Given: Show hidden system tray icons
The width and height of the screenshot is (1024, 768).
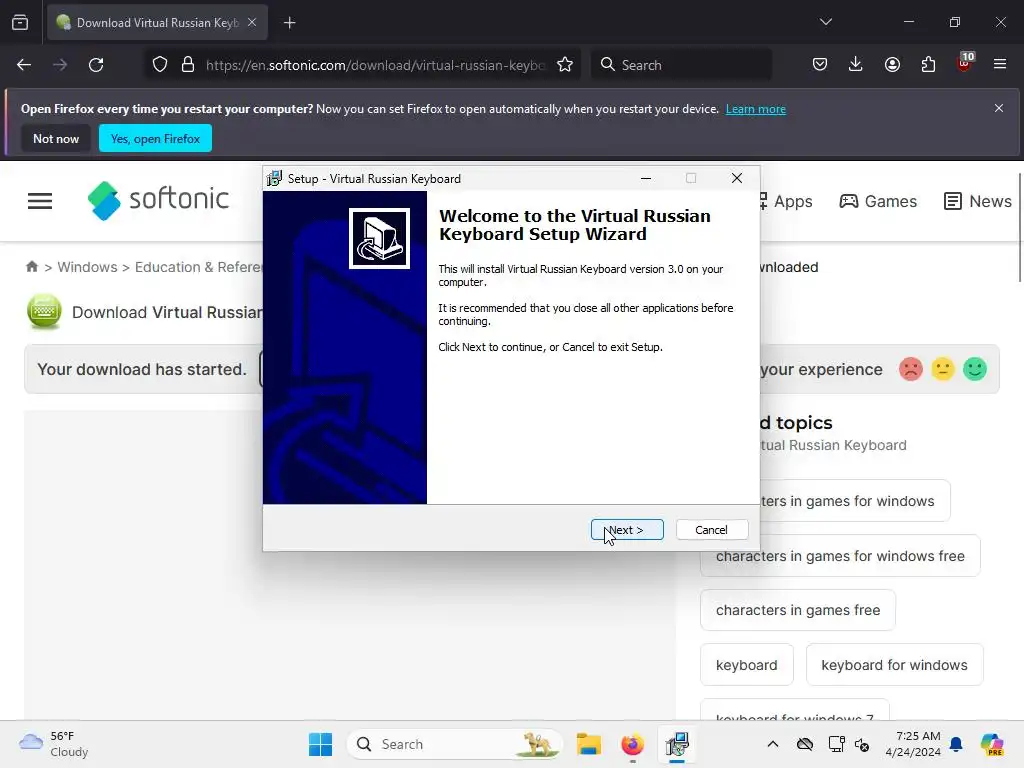Looking at the screenshot, I should coord(773,744).
